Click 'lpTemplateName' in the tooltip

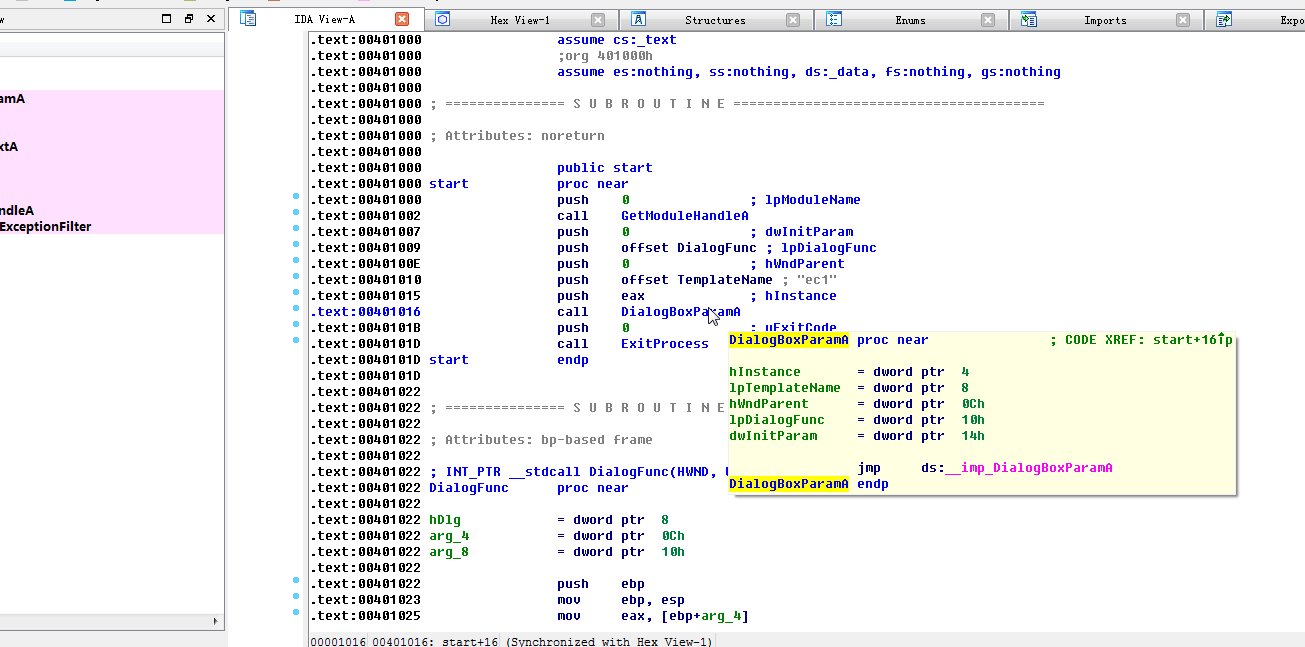pyautogui.click(x=785, y=388)
